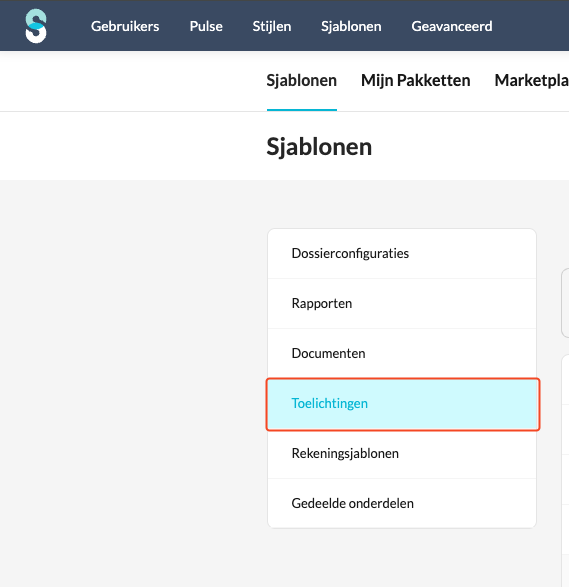Click the cut-off list panel beside Toelichtingen

565,471
